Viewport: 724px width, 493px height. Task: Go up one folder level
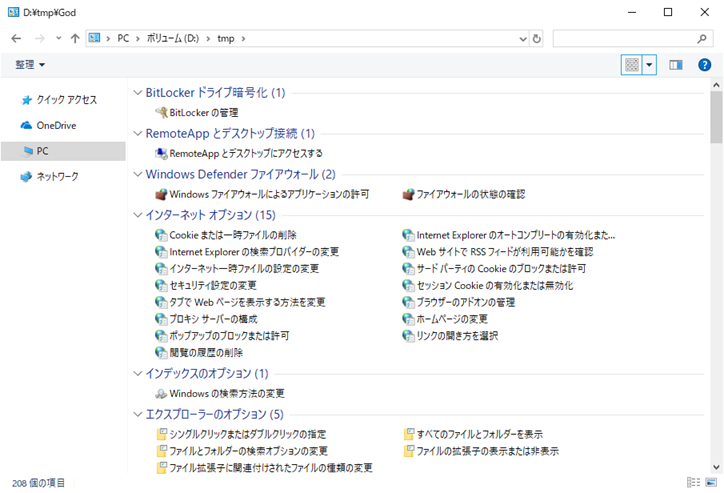[75, 39]
